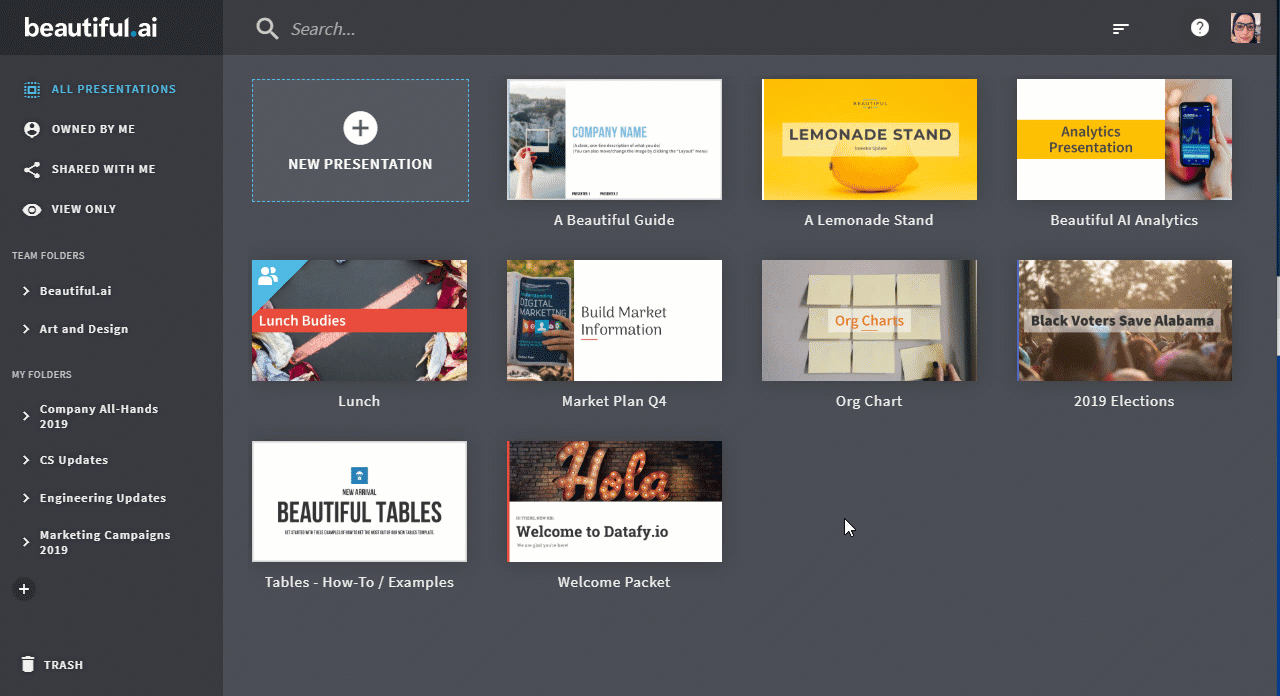This screenshot has width=1280, height=696.
Task: Click the 'Org Chart' title text
Action: point(869,401)
